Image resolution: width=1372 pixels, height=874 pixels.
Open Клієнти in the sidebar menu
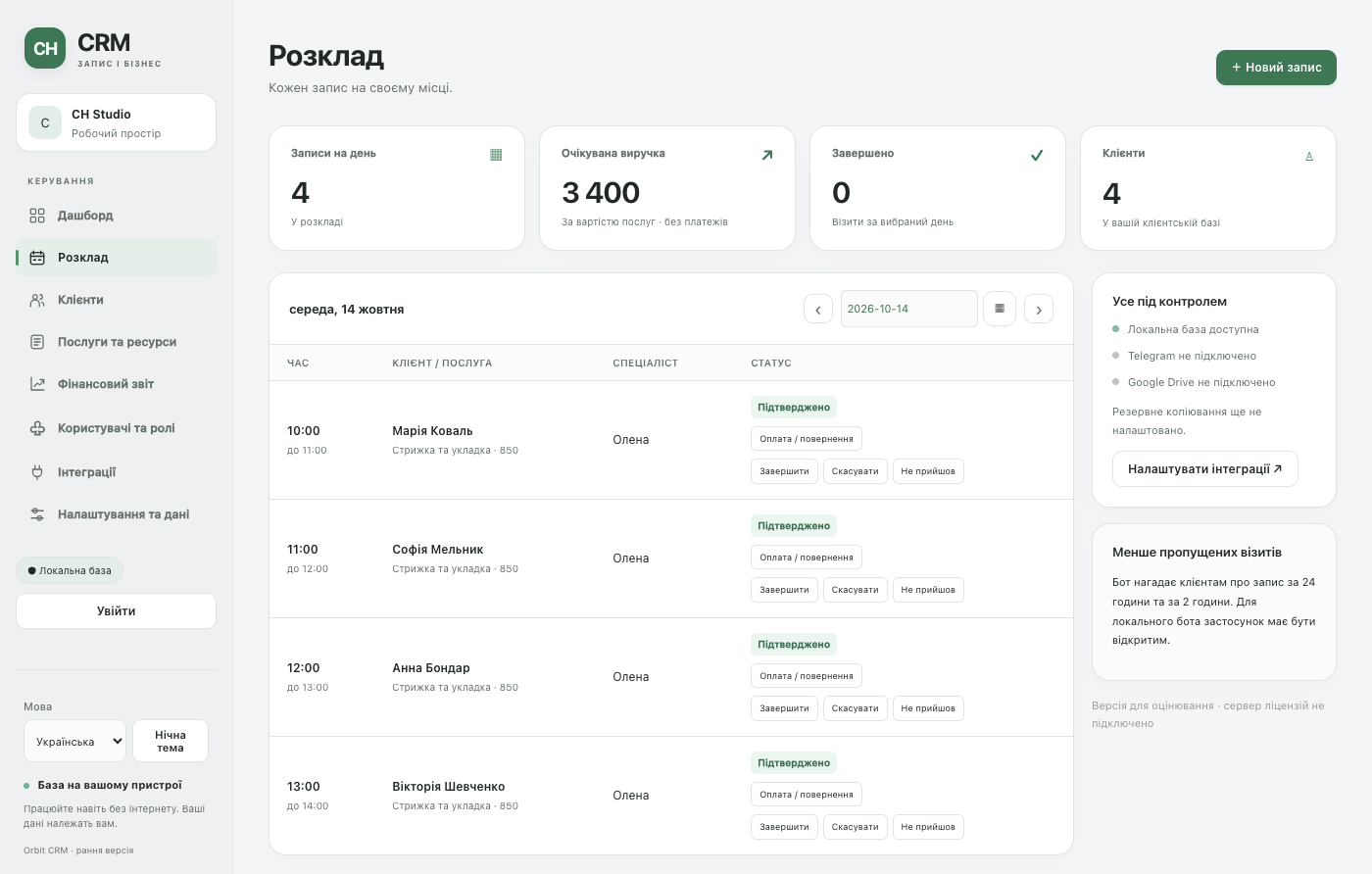pyautogui.click(x=117, y=300)
